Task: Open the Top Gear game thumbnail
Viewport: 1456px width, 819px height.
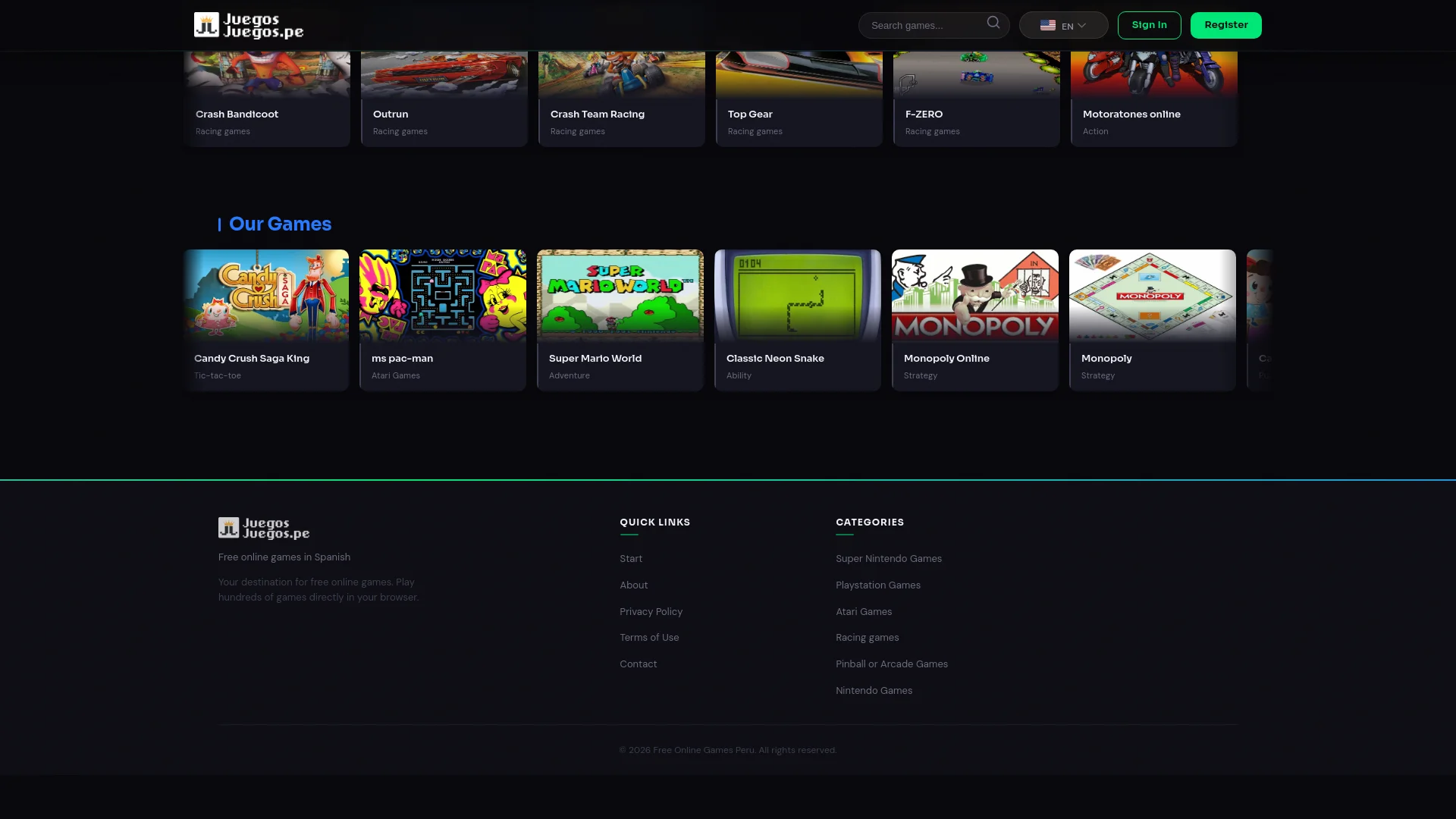Action: (799, 74)
